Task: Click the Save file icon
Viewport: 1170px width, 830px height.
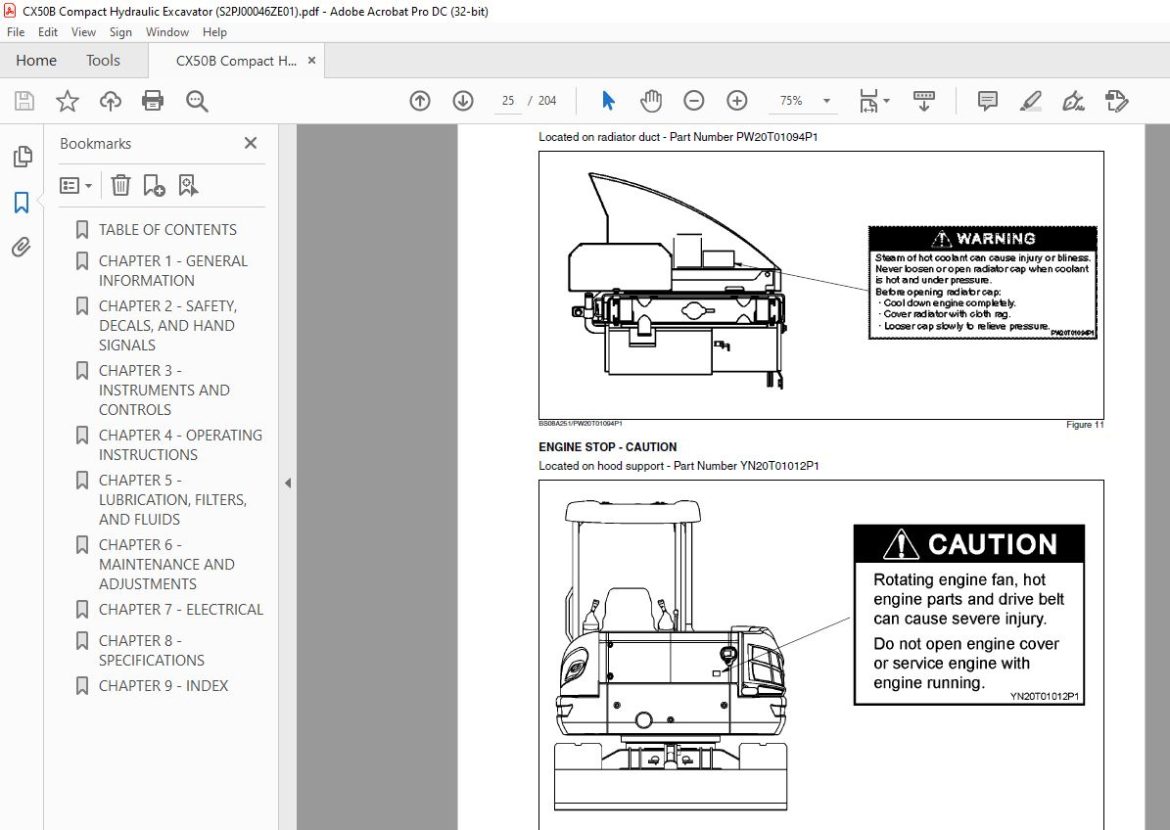Action: click(24, 101)
